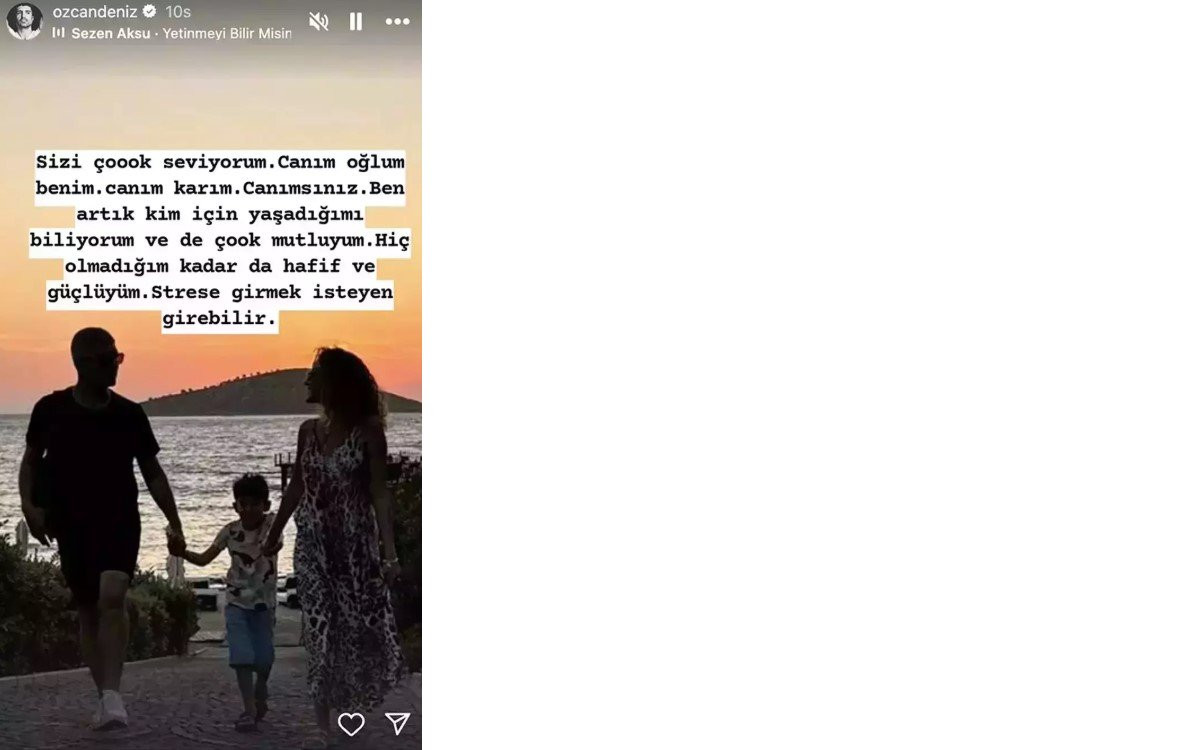Click the 10s timestamp
This screenshot has height=750, width=1200.
click(x=178, y=12)
